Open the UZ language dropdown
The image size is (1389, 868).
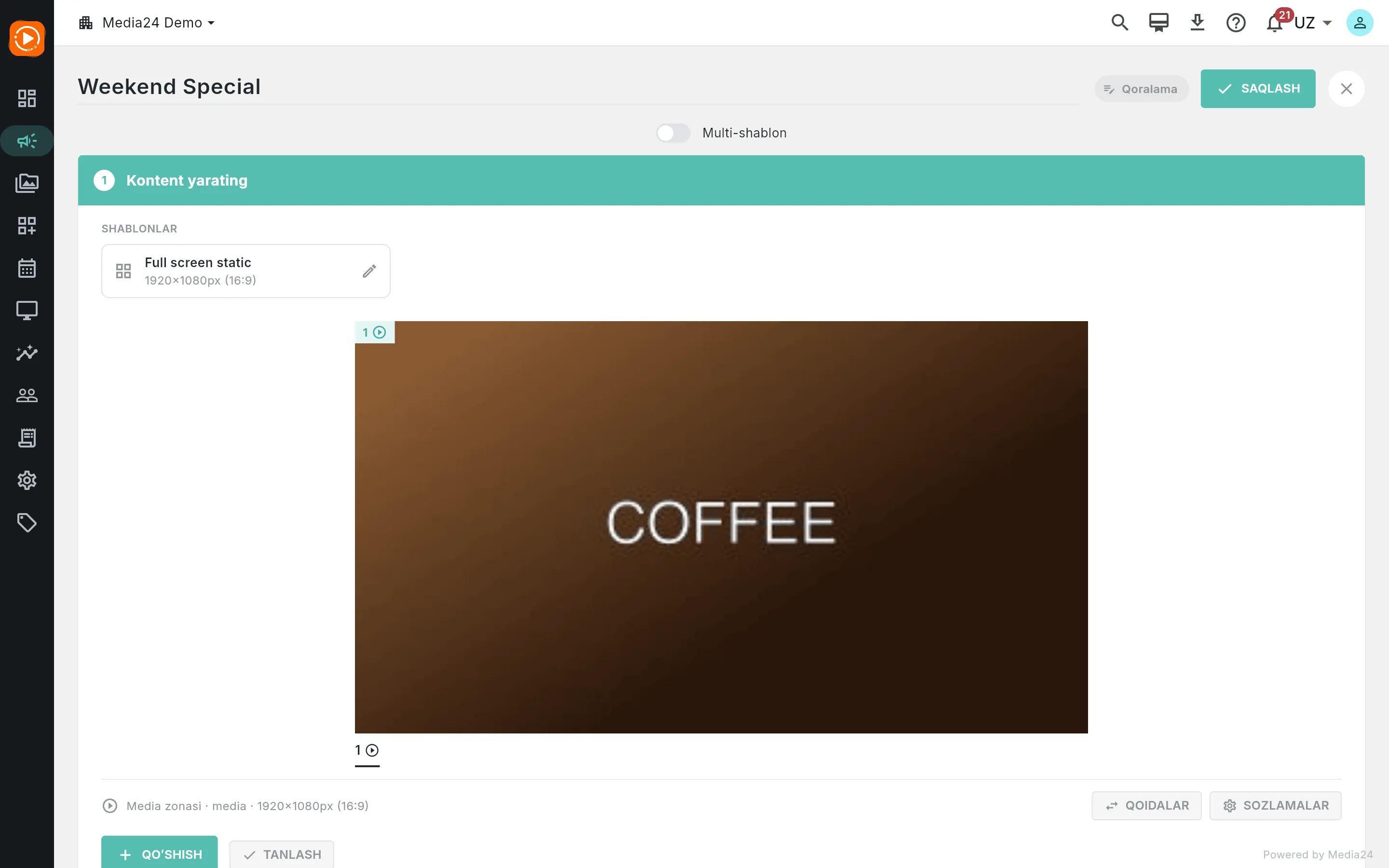point(1313,23)
